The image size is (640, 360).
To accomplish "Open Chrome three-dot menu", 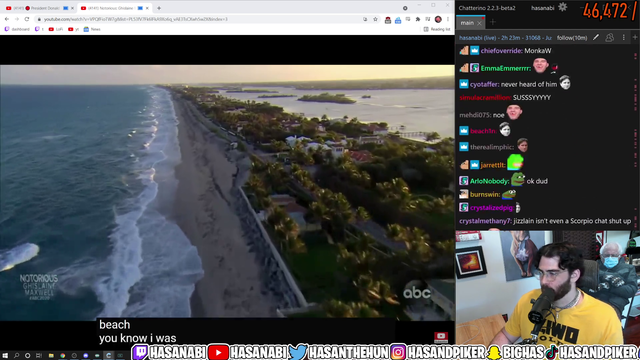I will pos(448,19).
